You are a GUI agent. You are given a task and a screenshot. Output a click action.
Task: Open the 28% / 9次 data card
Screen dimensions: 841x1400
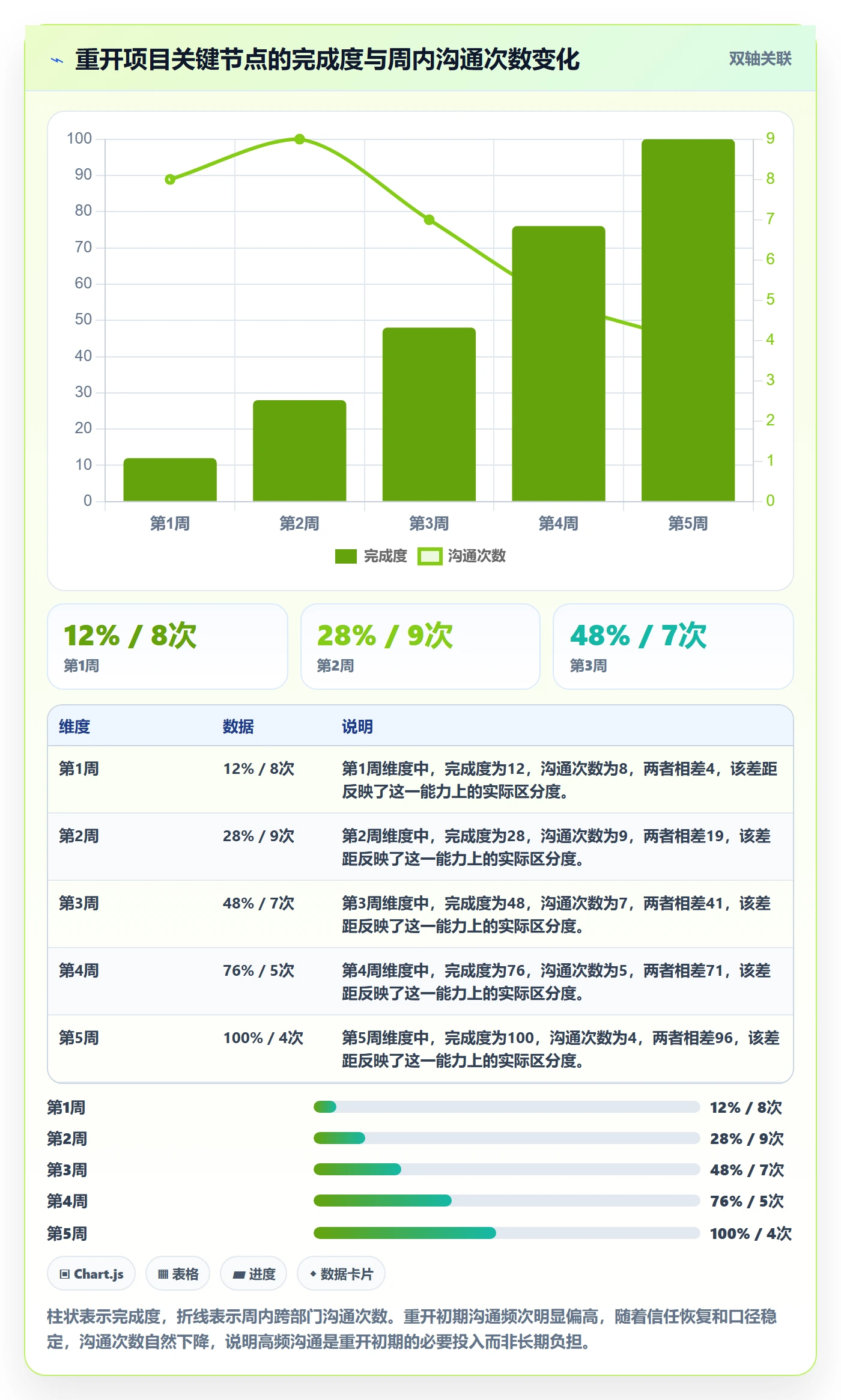[421, 647]
